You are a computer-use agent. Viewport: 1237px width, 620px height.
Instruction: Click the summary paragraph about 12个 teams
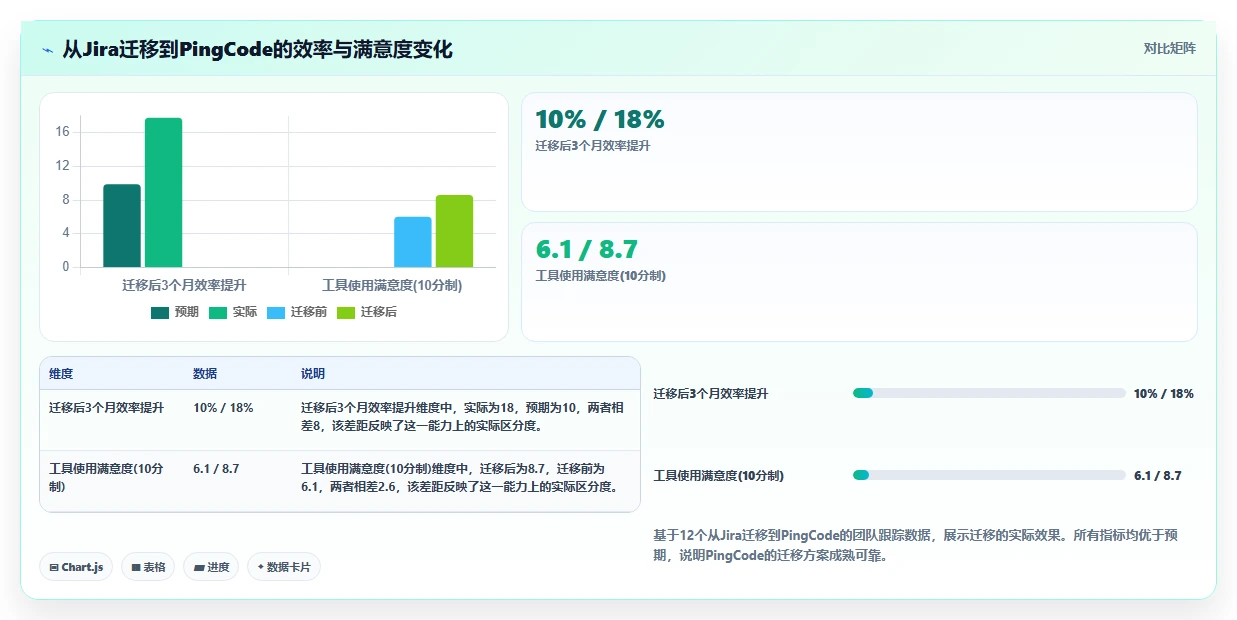[915, 545]
